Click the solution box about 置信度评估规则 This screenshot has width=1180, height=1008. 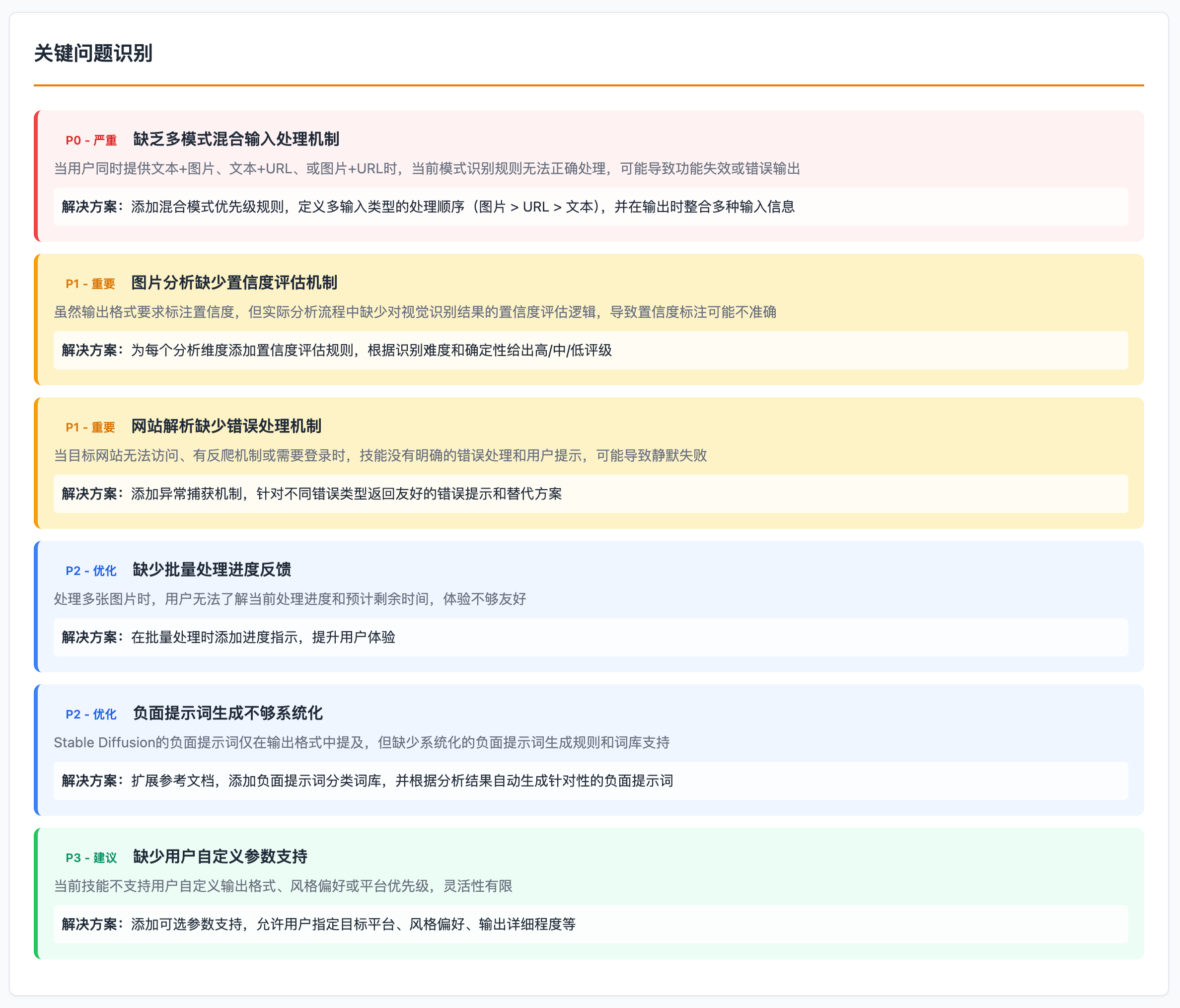tap(590, 350)
